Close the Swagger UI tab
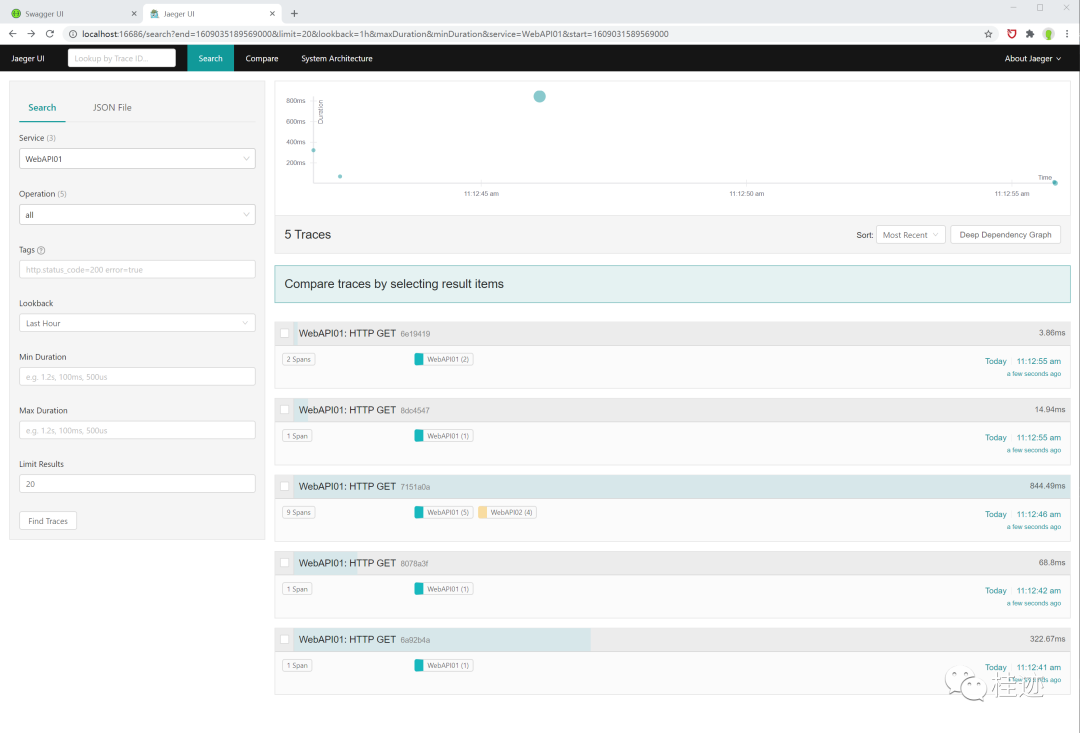 pos(134,14)
